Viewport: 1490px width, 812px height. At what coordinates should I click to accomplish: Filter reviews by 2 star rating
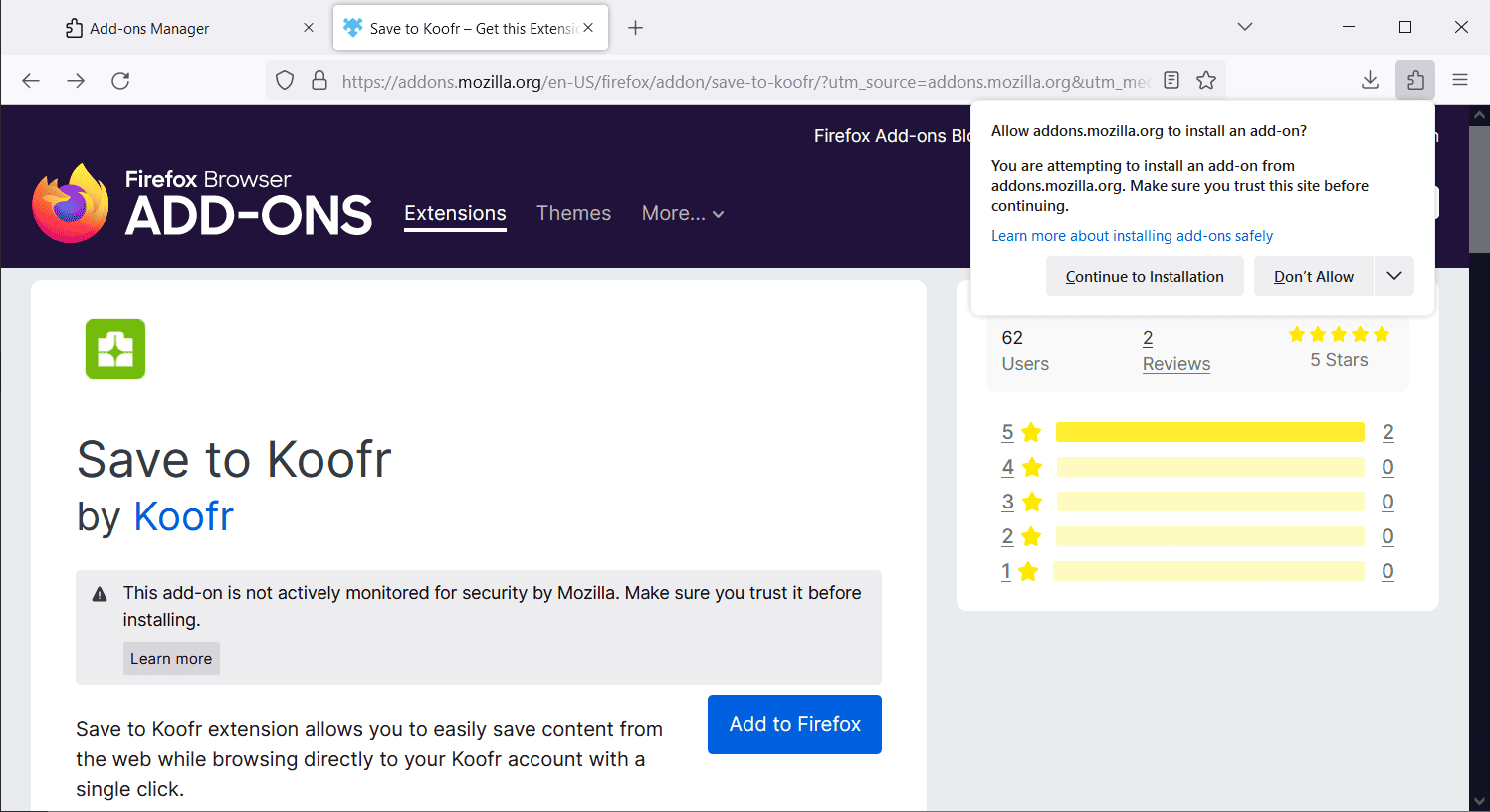point(1021,536)
